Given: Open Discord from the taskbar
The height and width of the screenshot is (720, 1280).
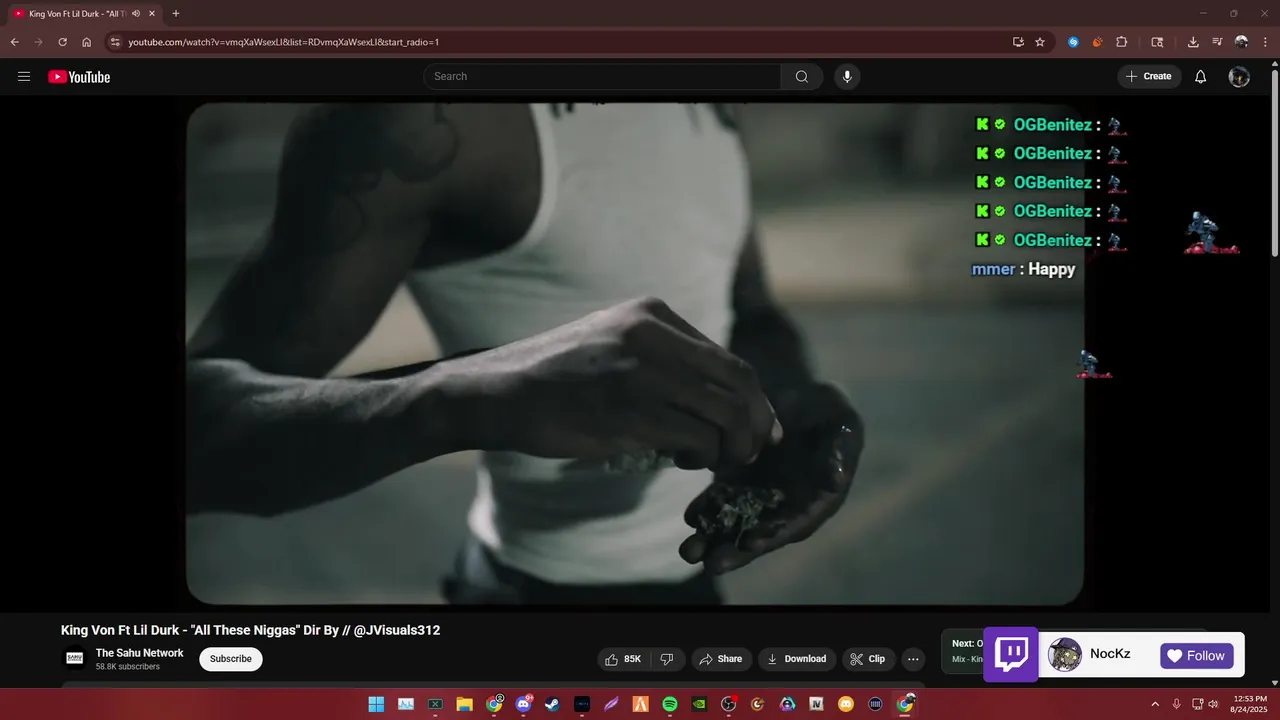Looking at the screenshot, I should pos(523,704).
